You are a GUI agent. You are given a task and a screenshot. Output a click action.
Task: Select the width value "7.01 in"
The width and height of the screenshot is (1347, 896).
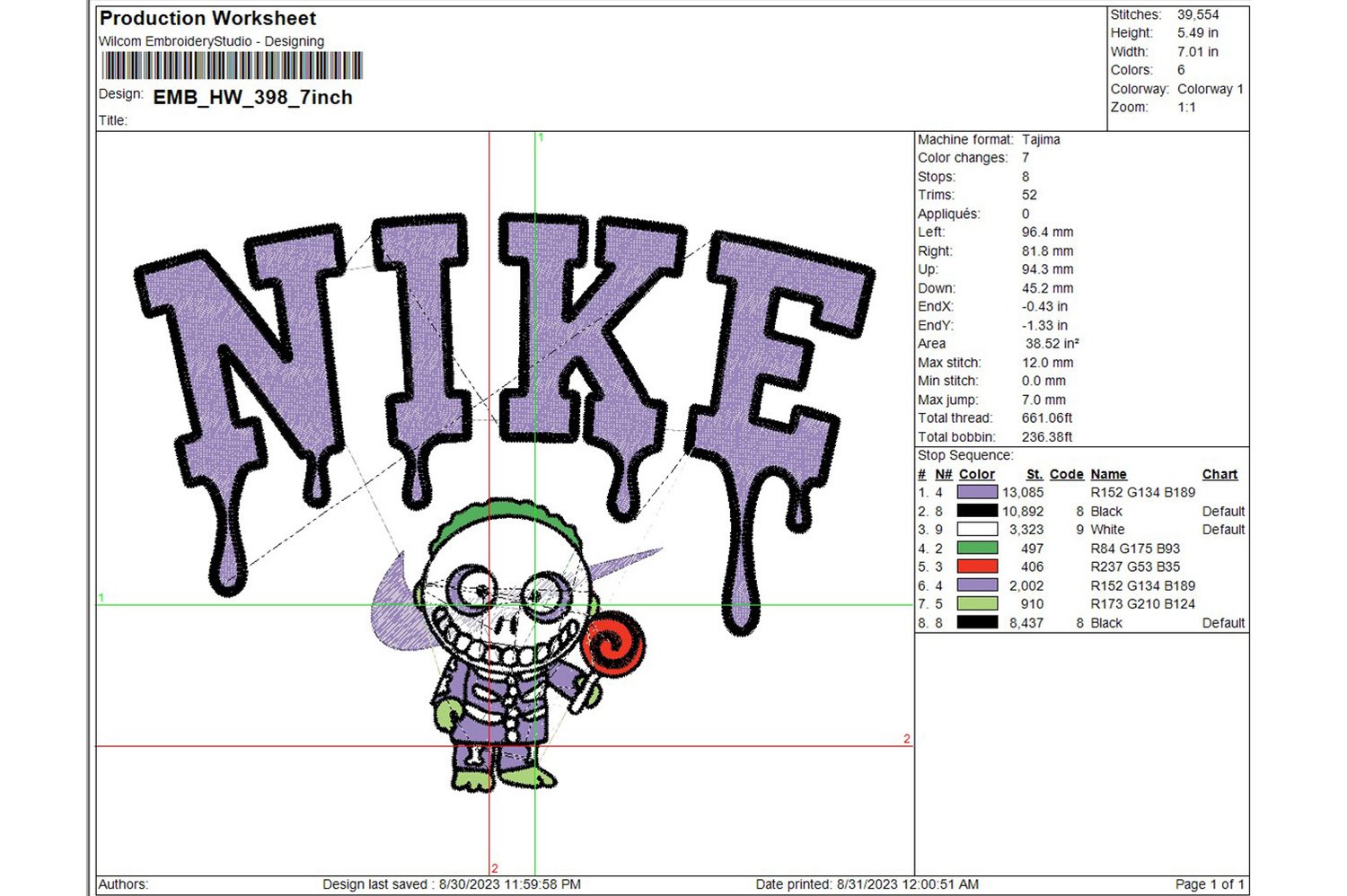tap(1198, 52)
